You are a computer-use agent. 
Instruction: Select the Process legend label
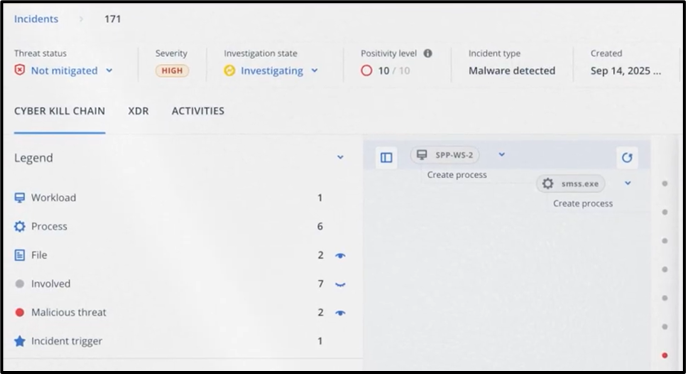(49, 226)
